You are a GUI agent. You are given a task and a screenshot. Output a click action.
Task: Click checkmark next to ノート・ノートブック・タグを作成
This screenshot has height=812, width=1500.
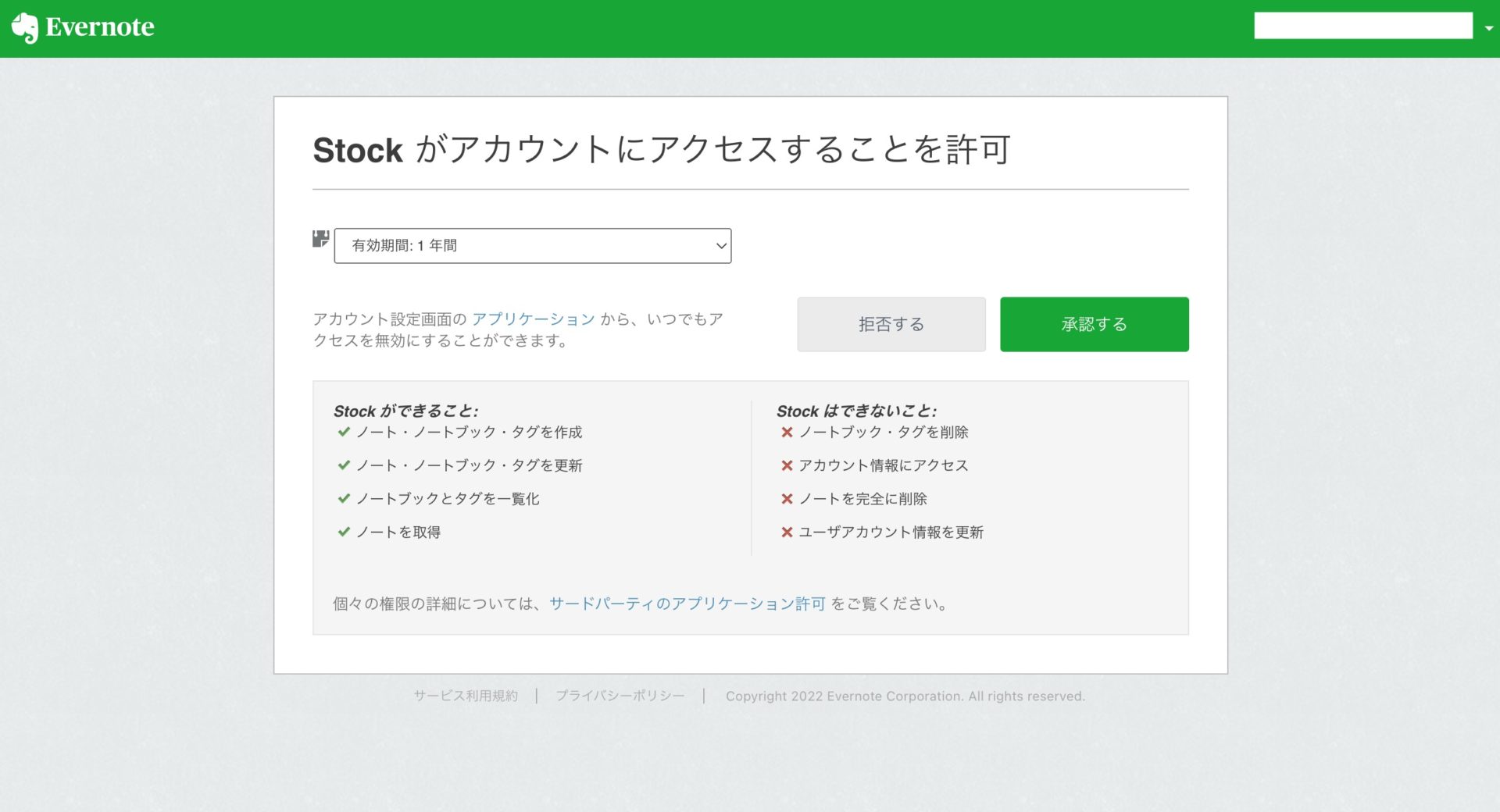pyautogui.click(x=344, y=432)
